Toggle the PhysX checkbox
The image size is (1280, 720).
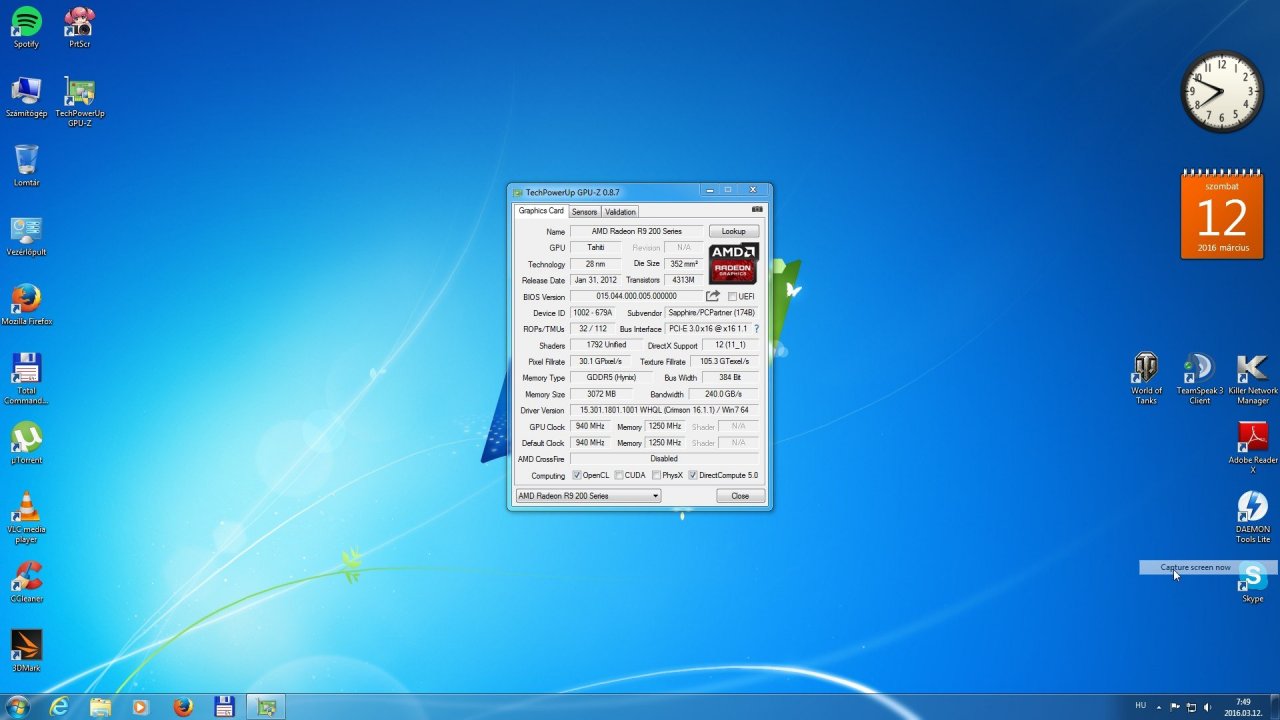point(656,475)
